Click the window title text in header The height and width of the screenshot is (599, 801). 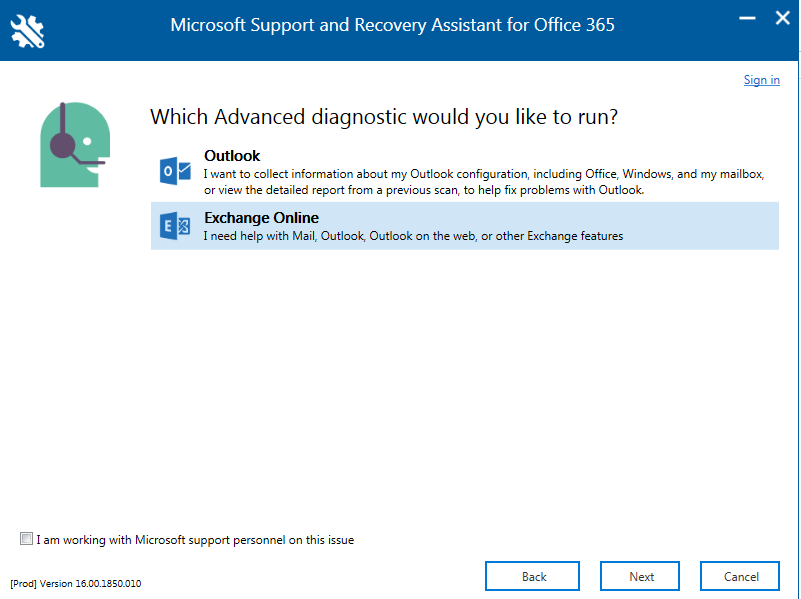pyautogui.click(x=392, y=25)
